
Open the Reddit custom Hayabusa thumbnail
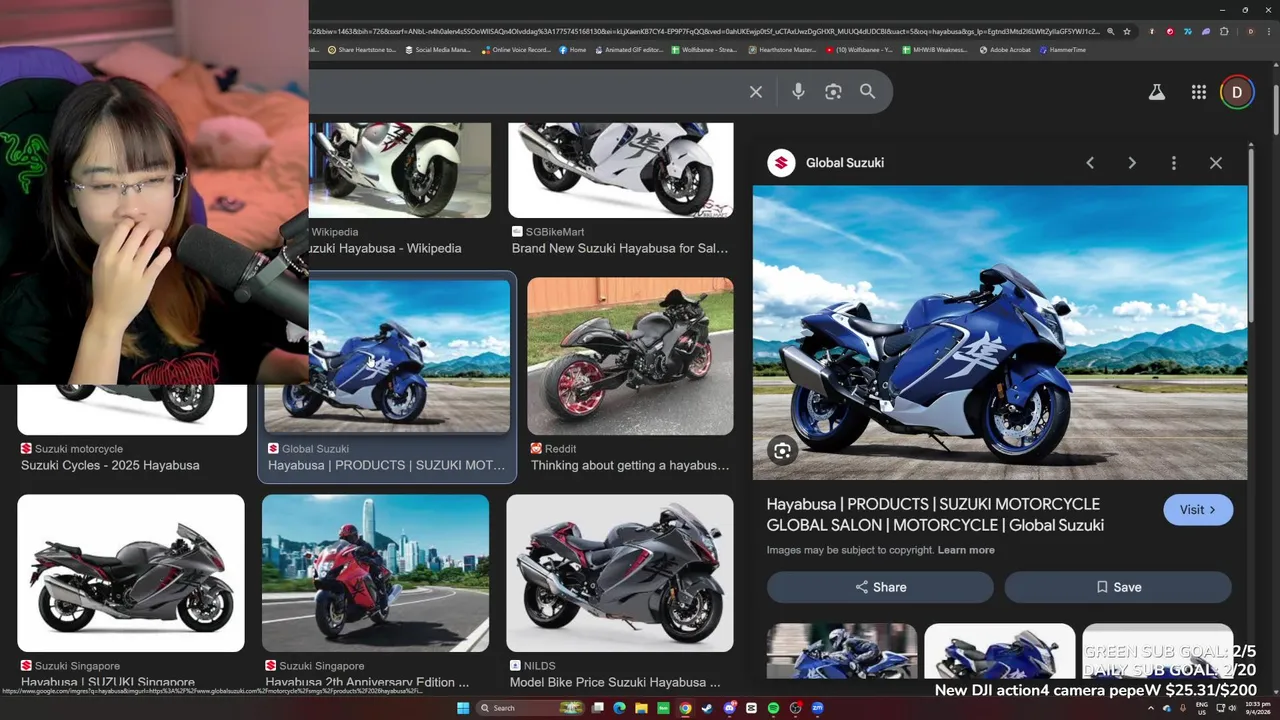pos(630,357)
